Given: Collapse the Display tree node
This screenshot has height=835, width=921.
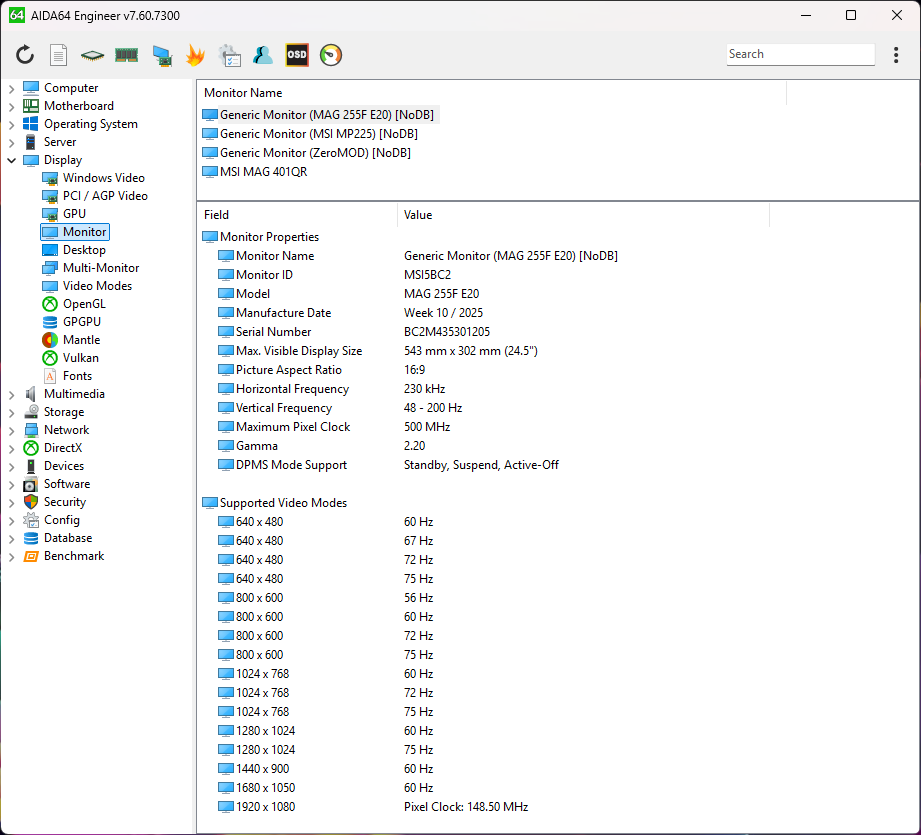Looking at the screenshot, I should [11, 160].
